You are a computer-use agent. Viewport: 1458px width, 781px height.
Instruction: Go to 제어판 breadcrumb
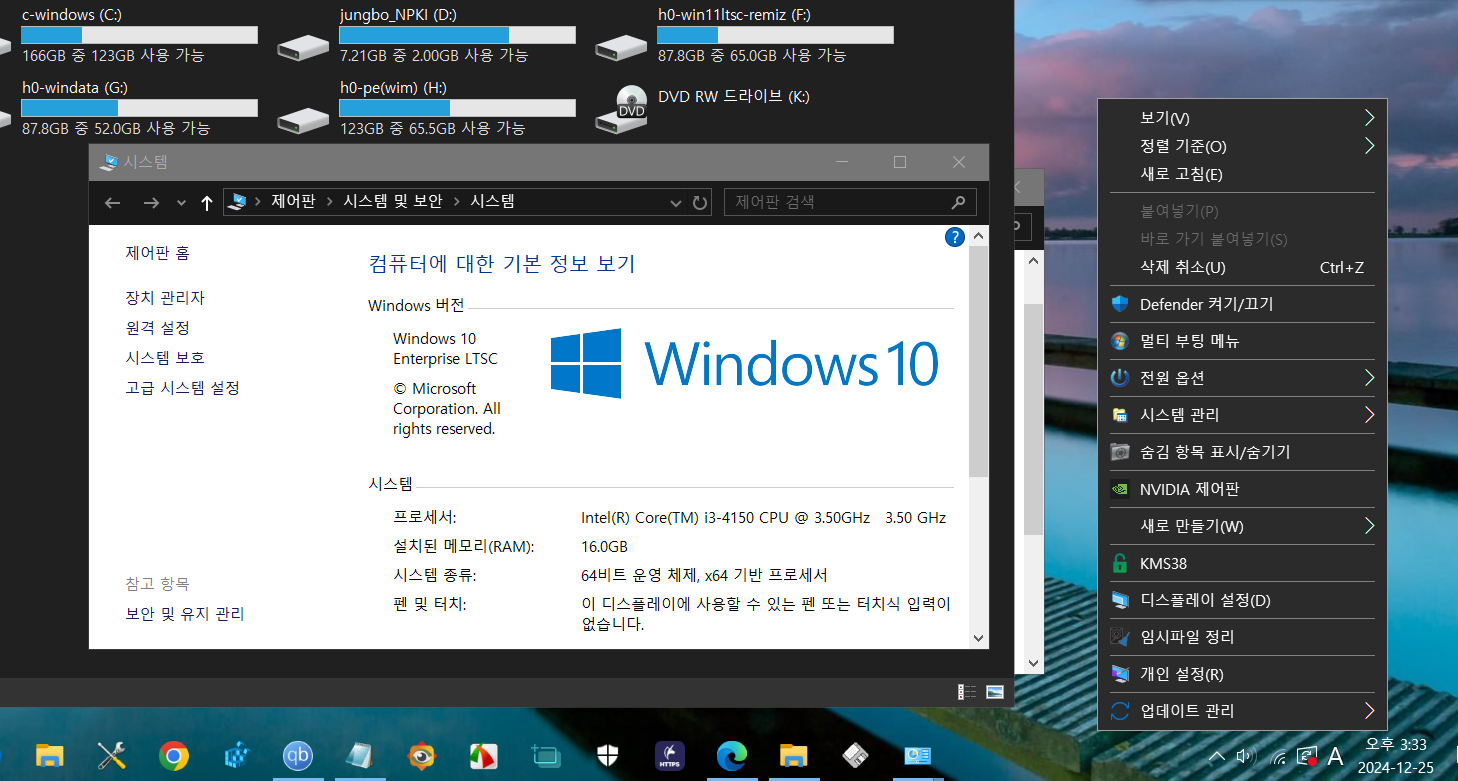coord(293,201)
